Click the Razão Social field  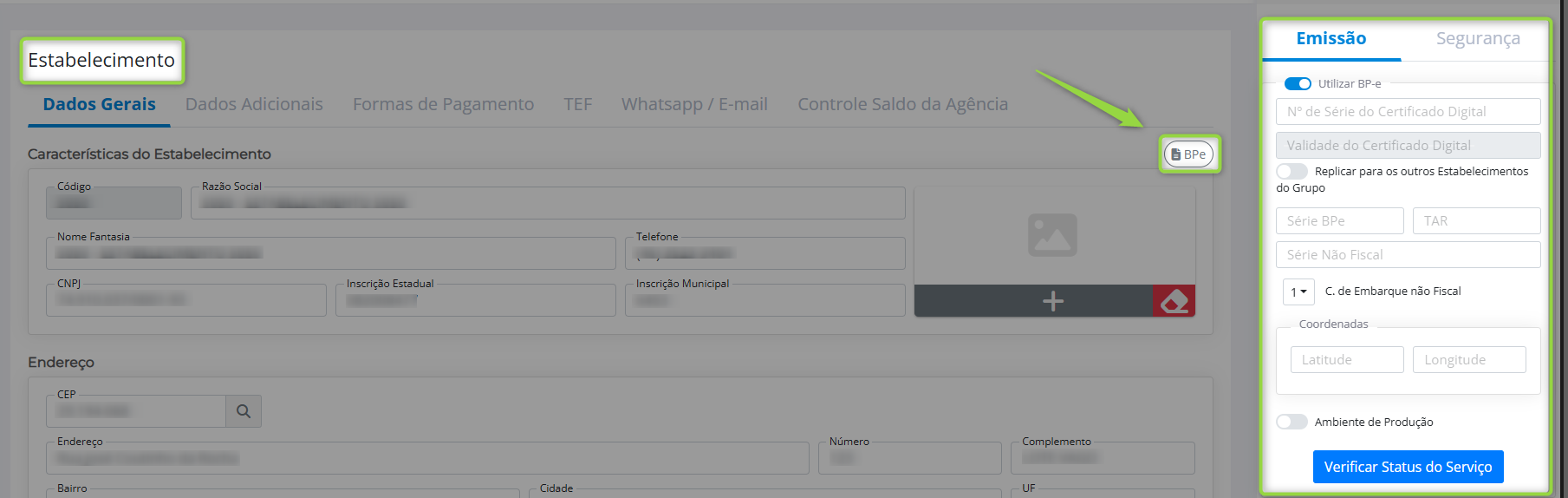[x=548, y=203]
